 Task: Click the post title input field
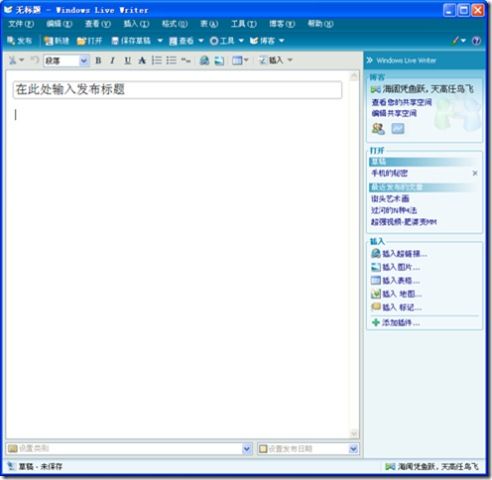point(177,90)
